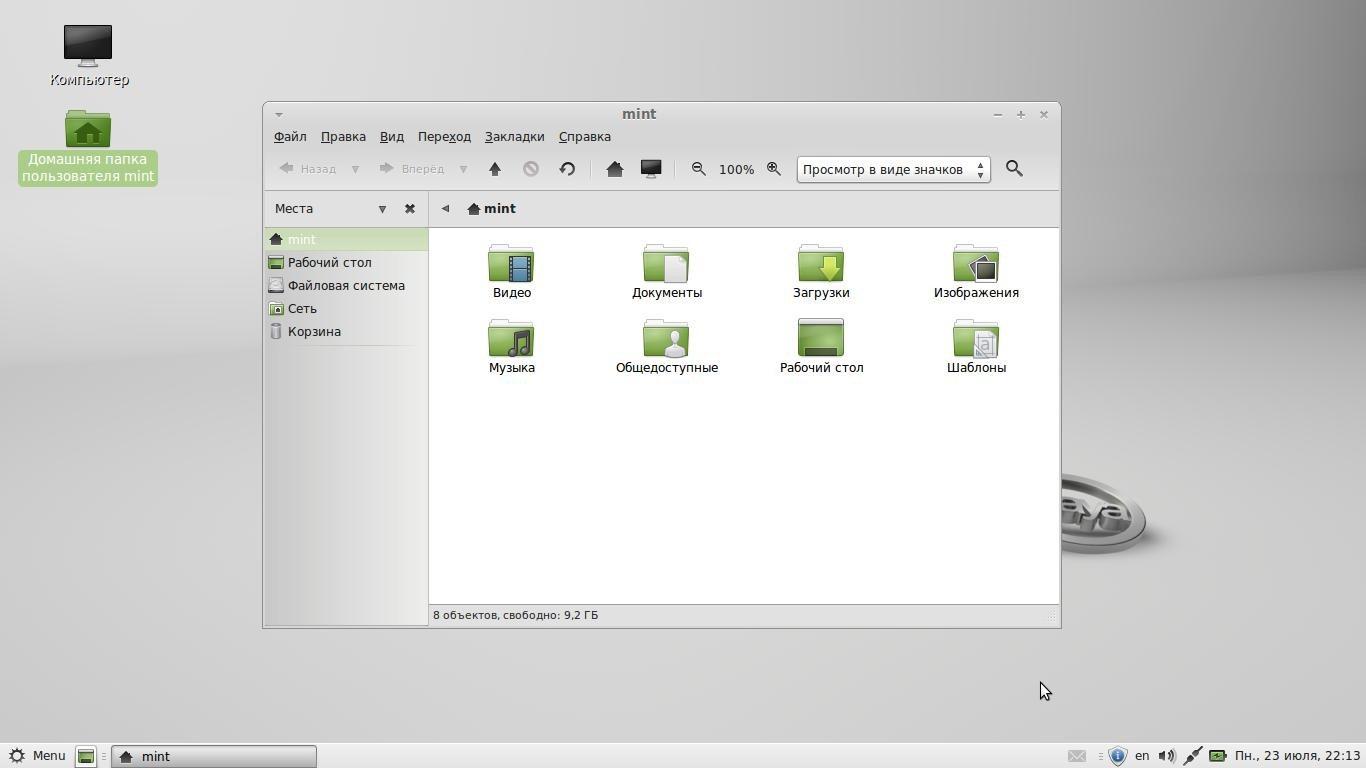Screen dimensions: 1366x768
Task: Zoom out the icon view
Action: pyautogui.click(x=698, y=169)
